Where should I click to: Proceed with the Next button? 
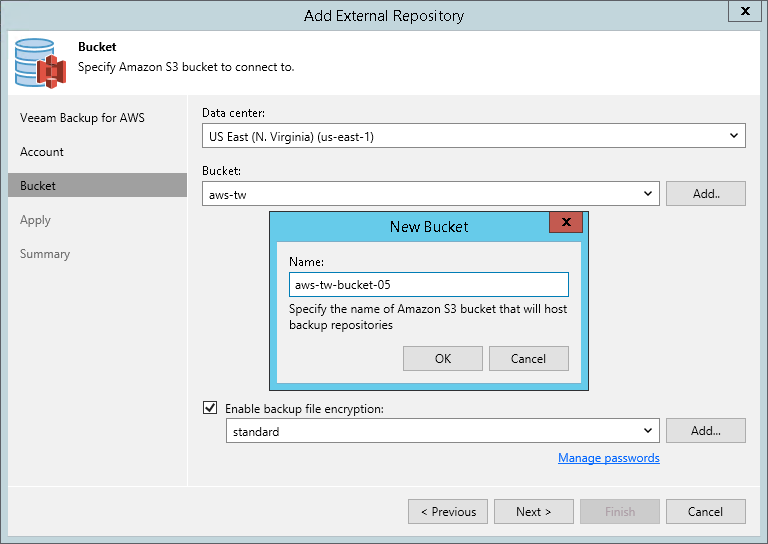[534, 512]
